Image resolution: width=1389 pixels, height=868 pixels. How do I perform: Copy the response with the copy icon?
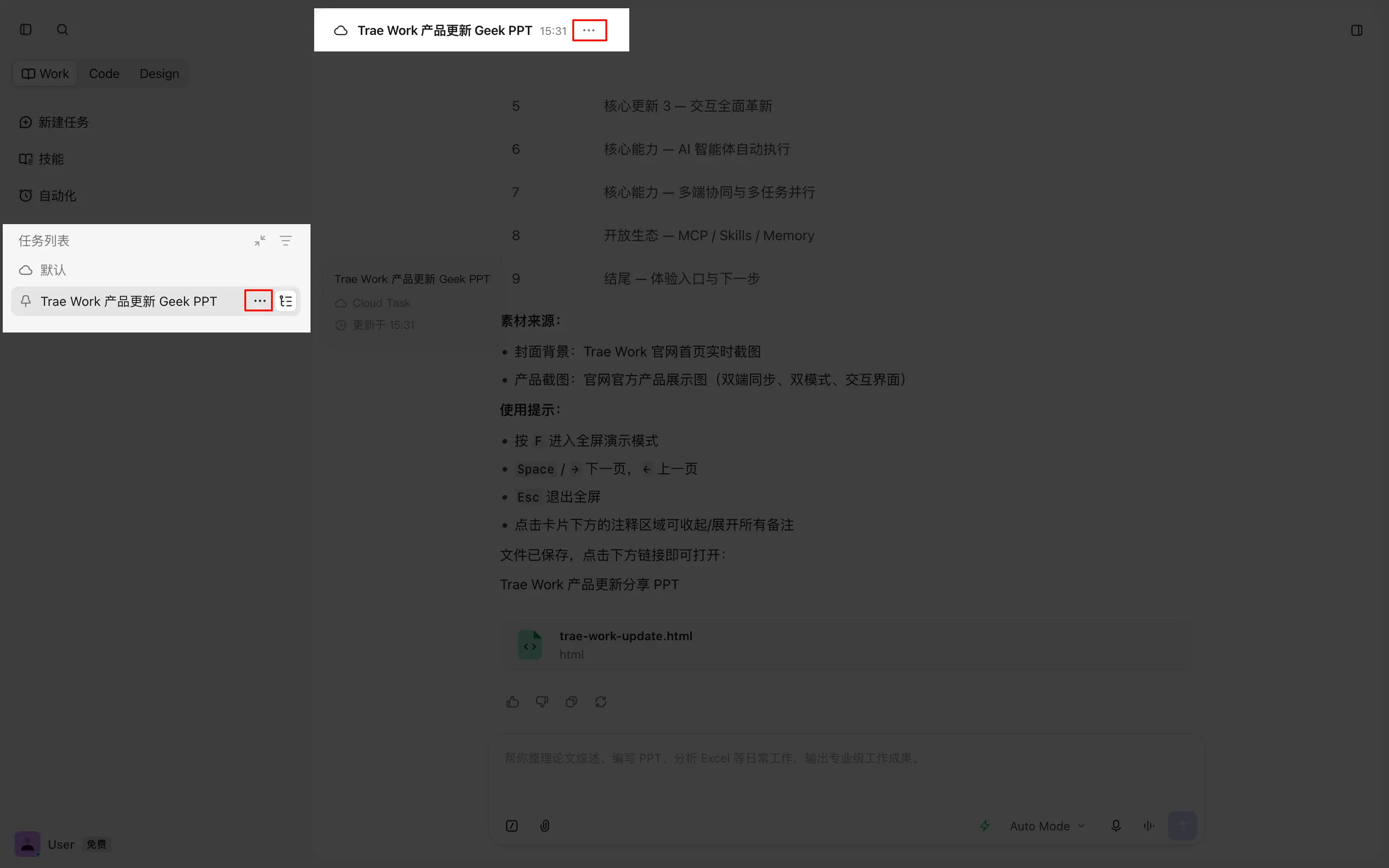571,702
